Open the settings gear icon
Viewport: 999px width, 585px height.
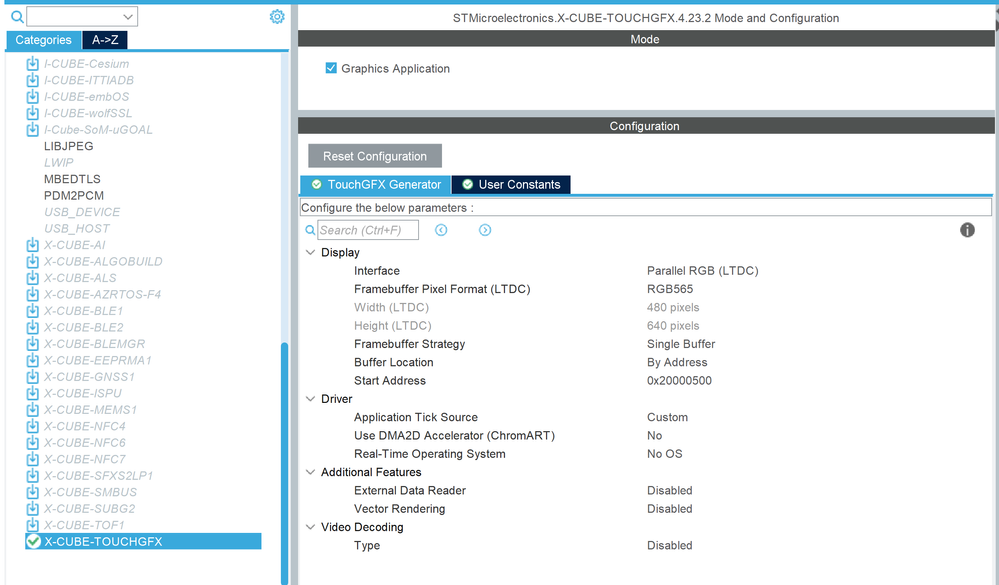point(277,17)
